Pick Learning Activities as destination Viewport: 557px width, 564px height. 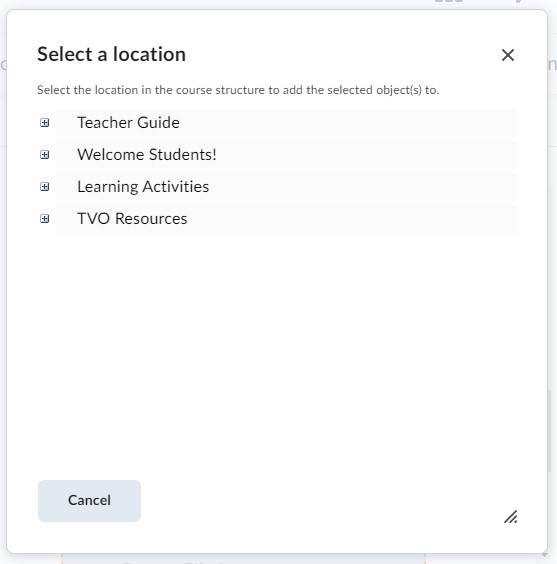143,187
